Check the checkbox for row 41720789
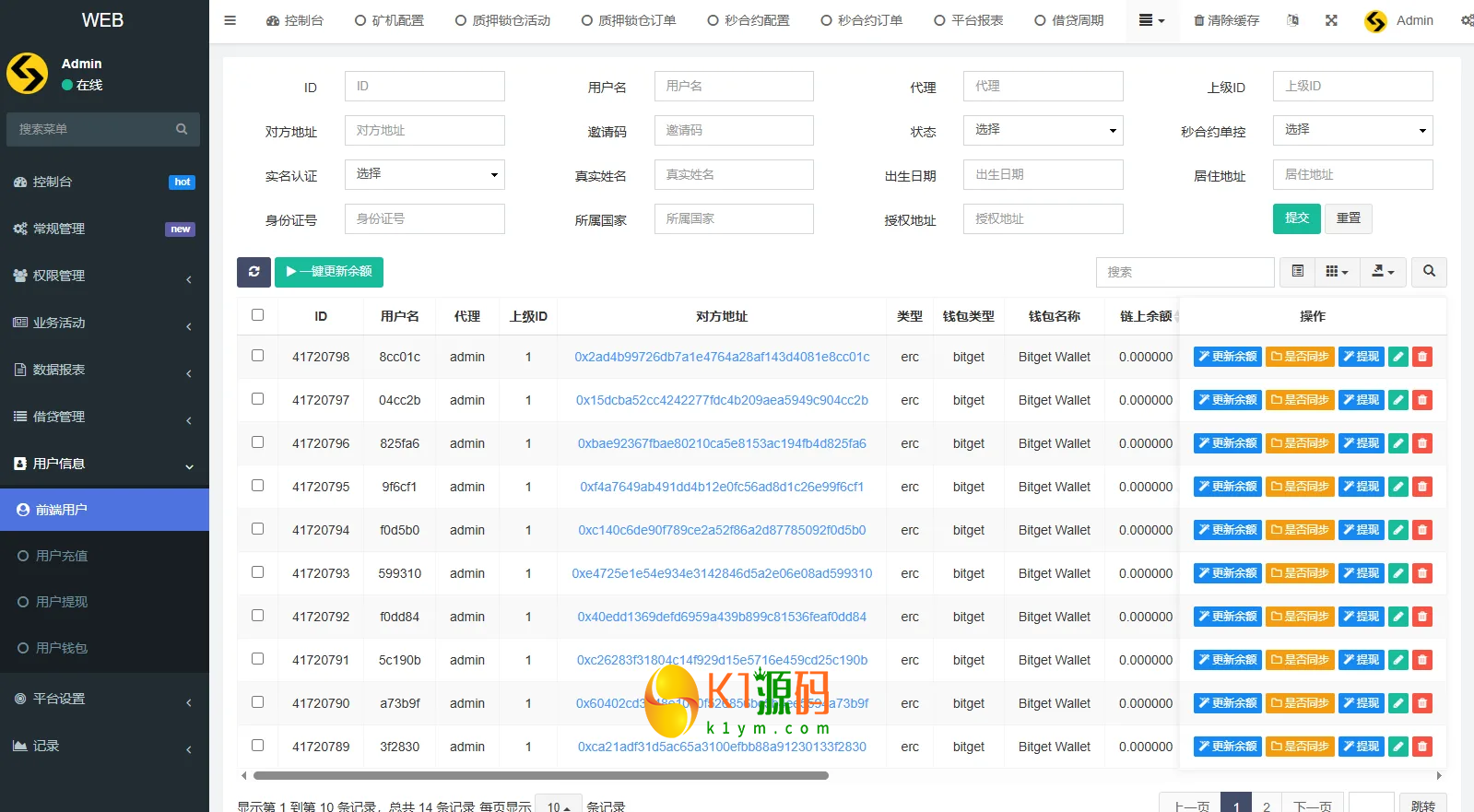The image size is (1474, 812). (257, 746)
